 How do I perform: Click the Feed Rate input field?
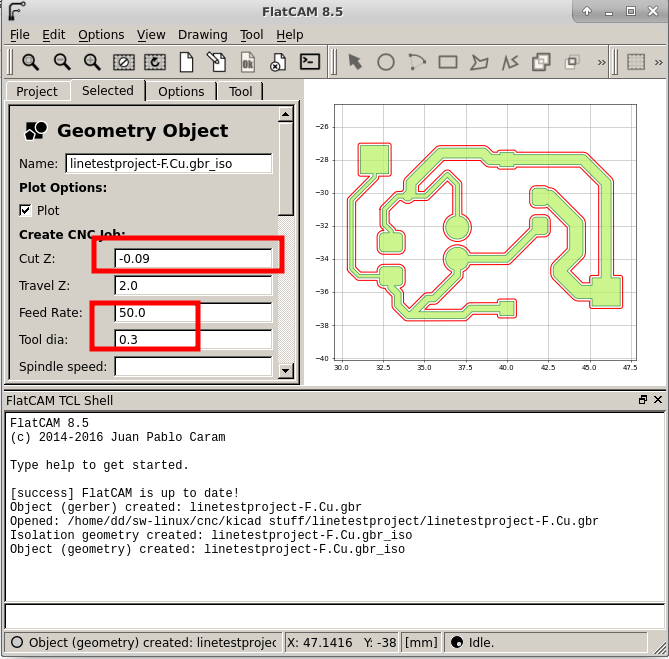point(193,312)
